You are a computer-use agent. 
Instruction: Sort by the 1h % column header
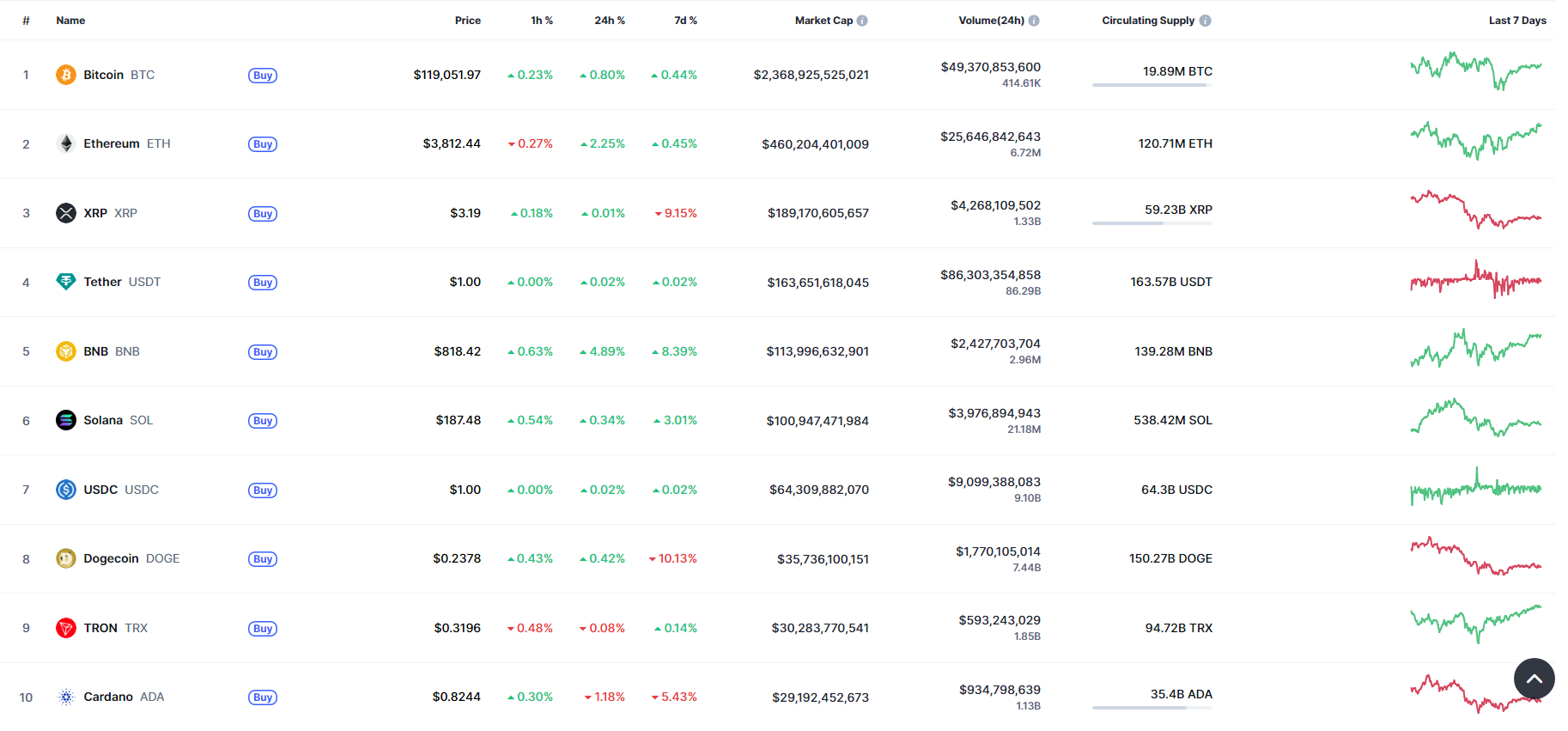tap(542, 21)
